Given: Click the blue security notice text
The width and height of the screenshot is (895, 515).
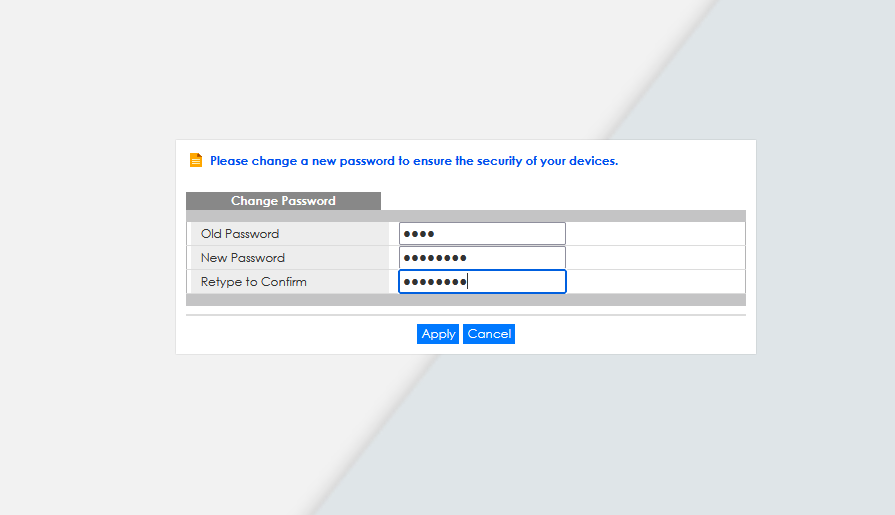Looking at the screenshot, I should (414, 161).
